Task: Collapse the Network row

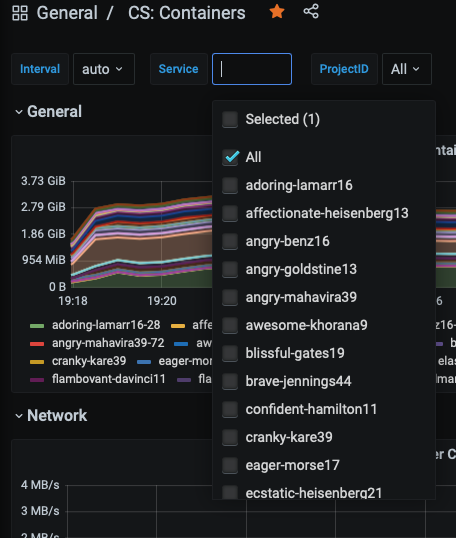Action: click(51, 416)
